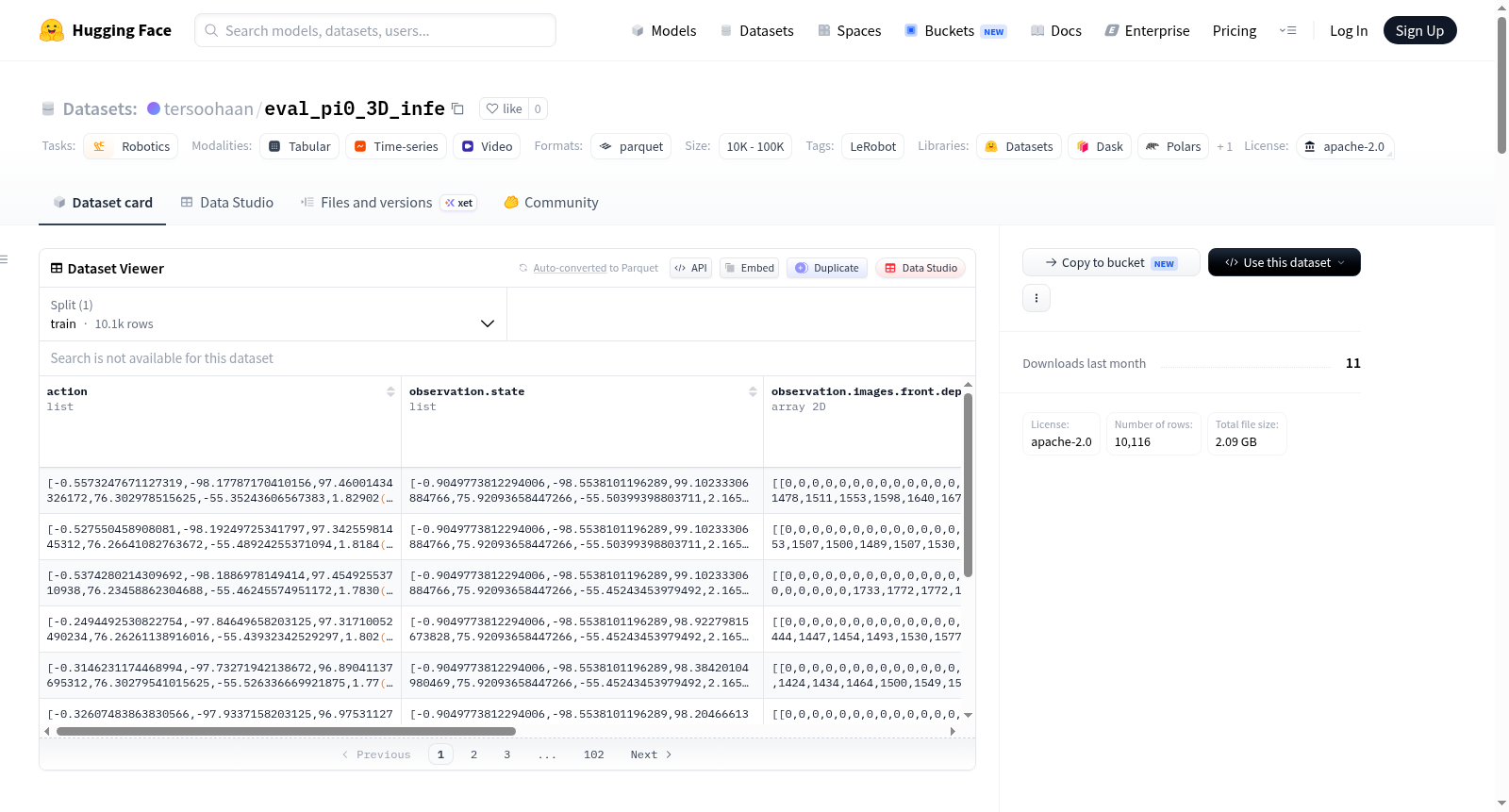Click the Datasets library tag
This screenshot has width=1509, height=812.
[x=1019, y=146]
